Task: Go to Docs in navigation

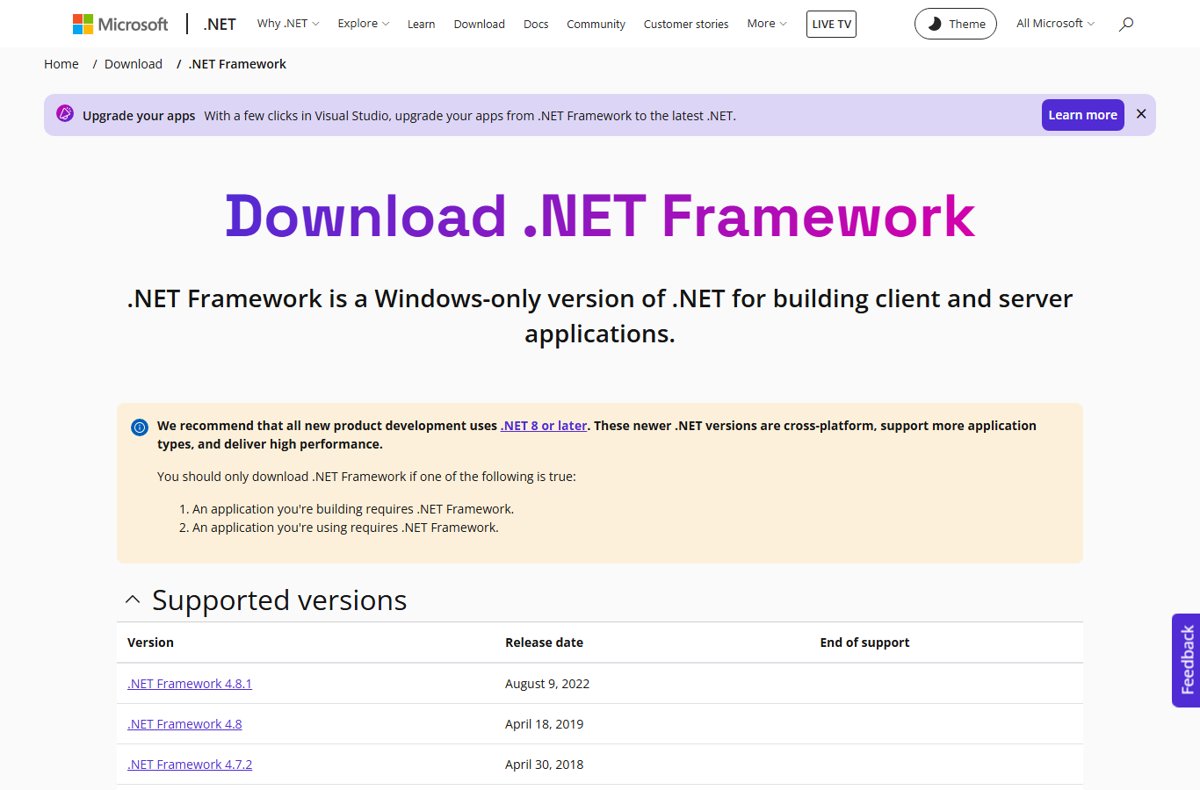Action: point(536,24)
